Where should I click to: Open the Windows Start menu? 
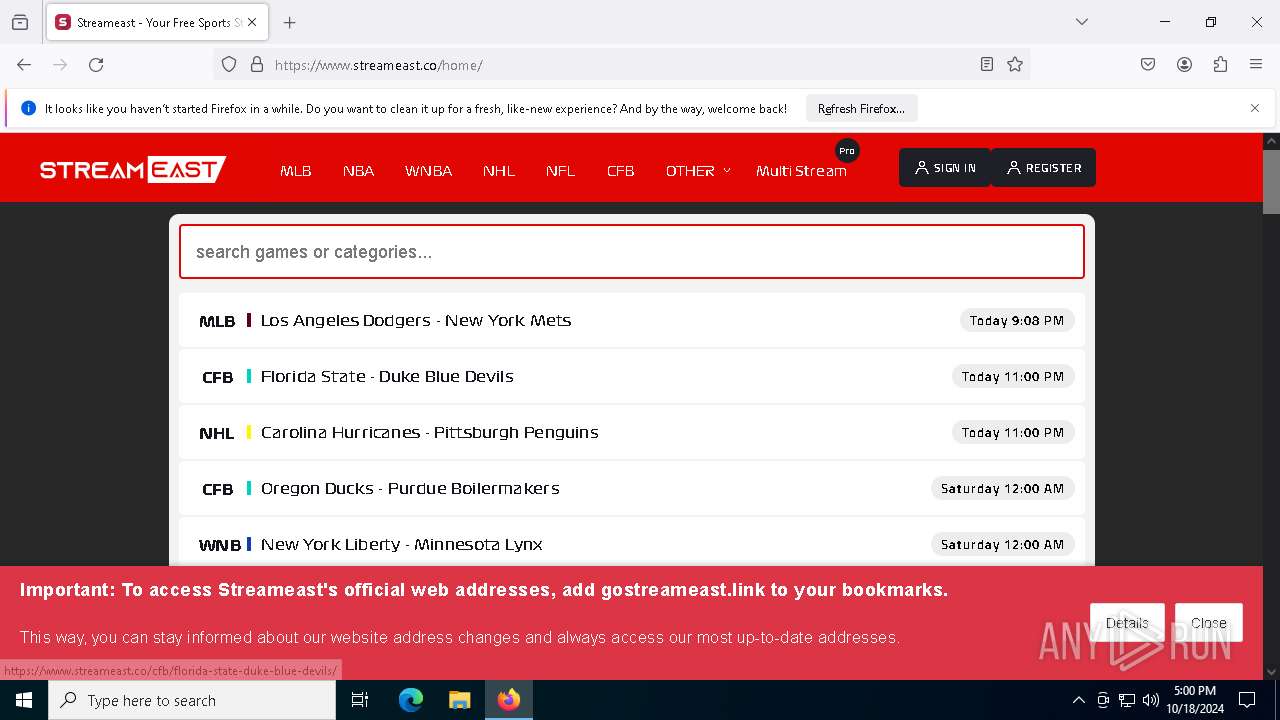coord(24,700)
